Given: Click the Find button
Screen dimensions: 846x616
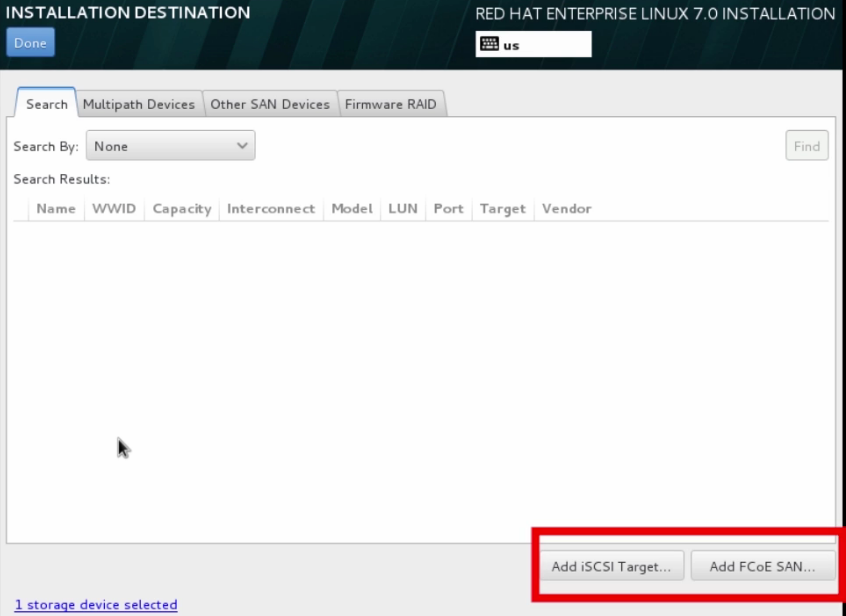Looking at the screenshot, I should click(807, 146).
